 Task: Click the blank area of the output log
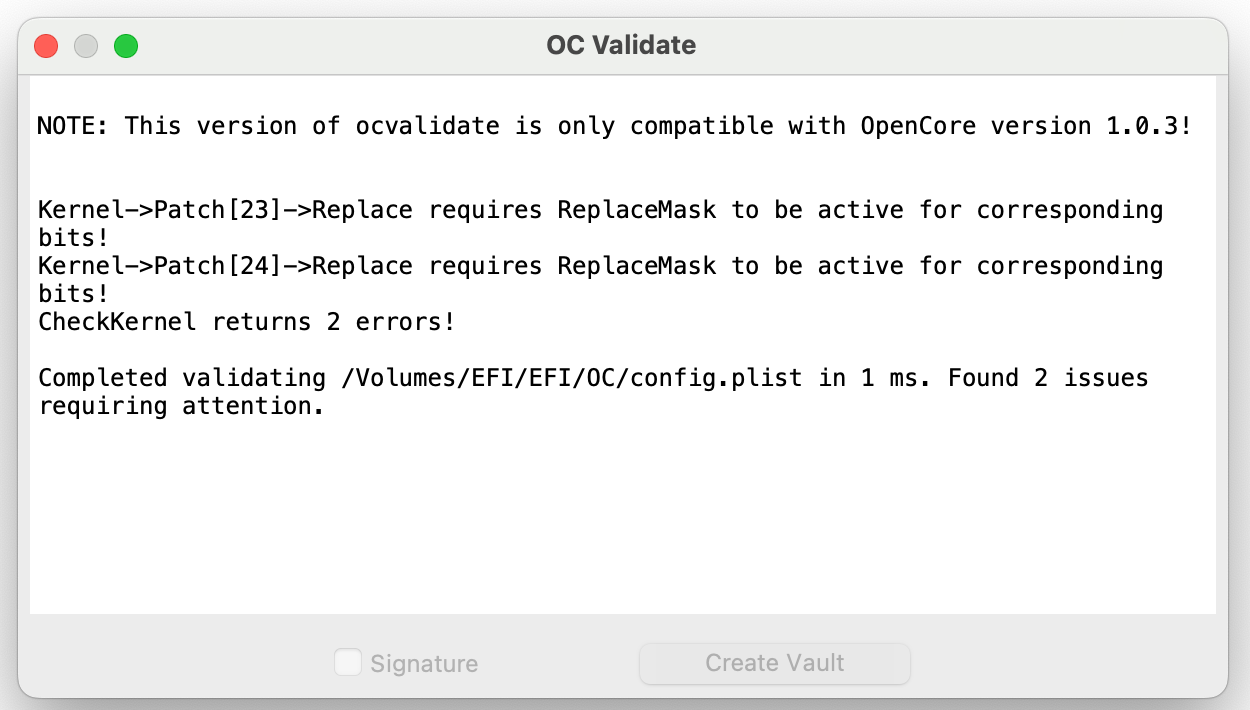[x=620, y=520]
